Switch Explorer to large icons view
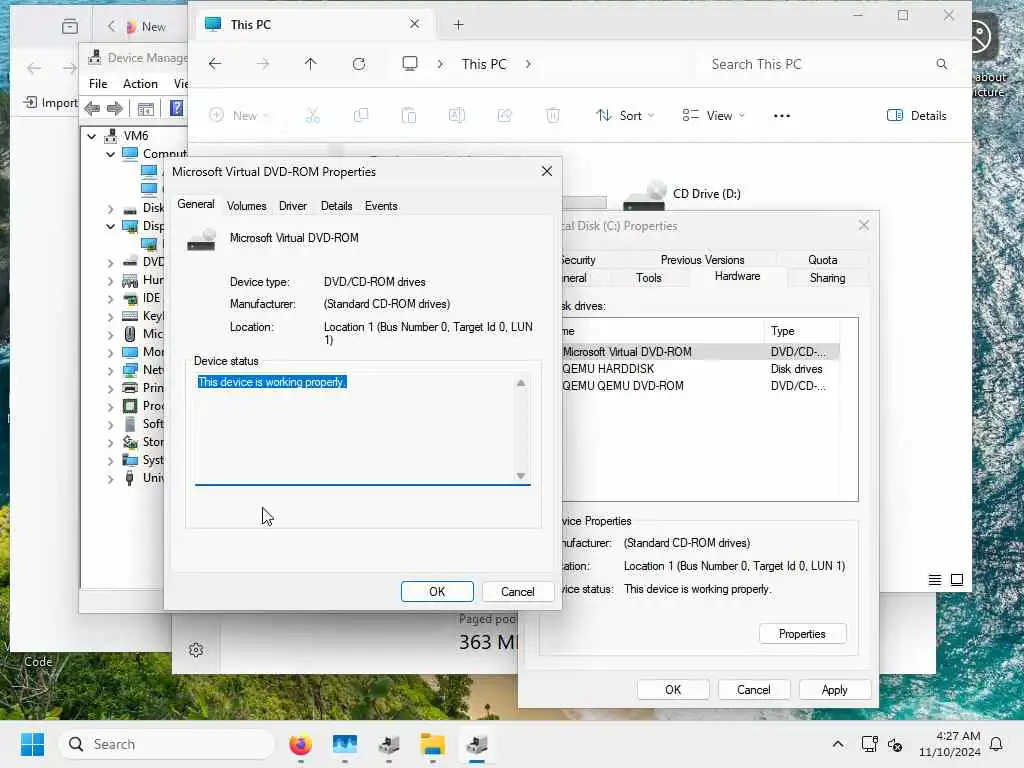Image resolution: width=1024 pixels, height=768 pixels. click(x=957, y=580)
